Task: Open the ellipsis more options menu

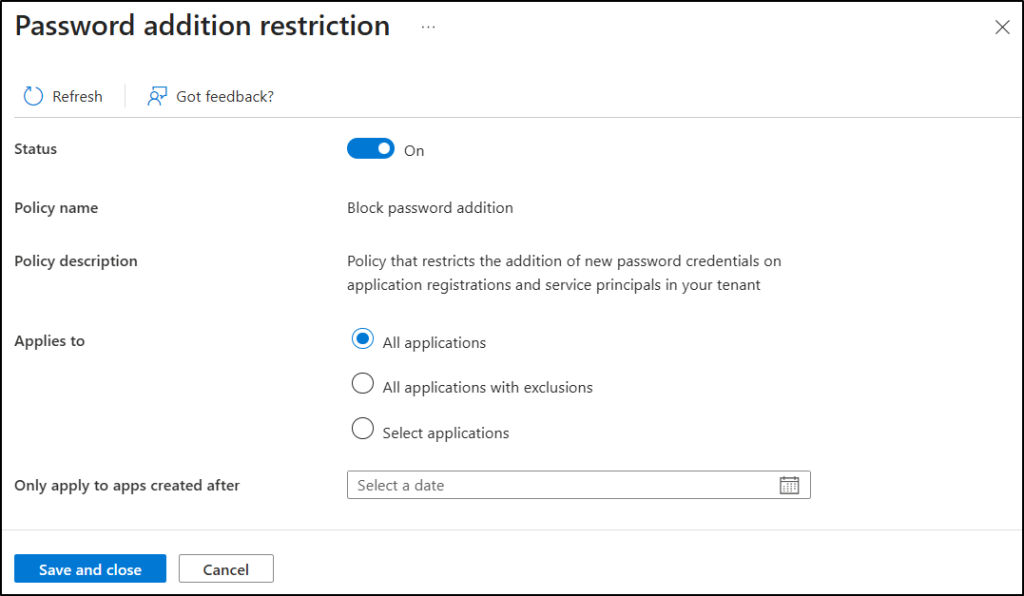Action: click(x=428, y=27)
